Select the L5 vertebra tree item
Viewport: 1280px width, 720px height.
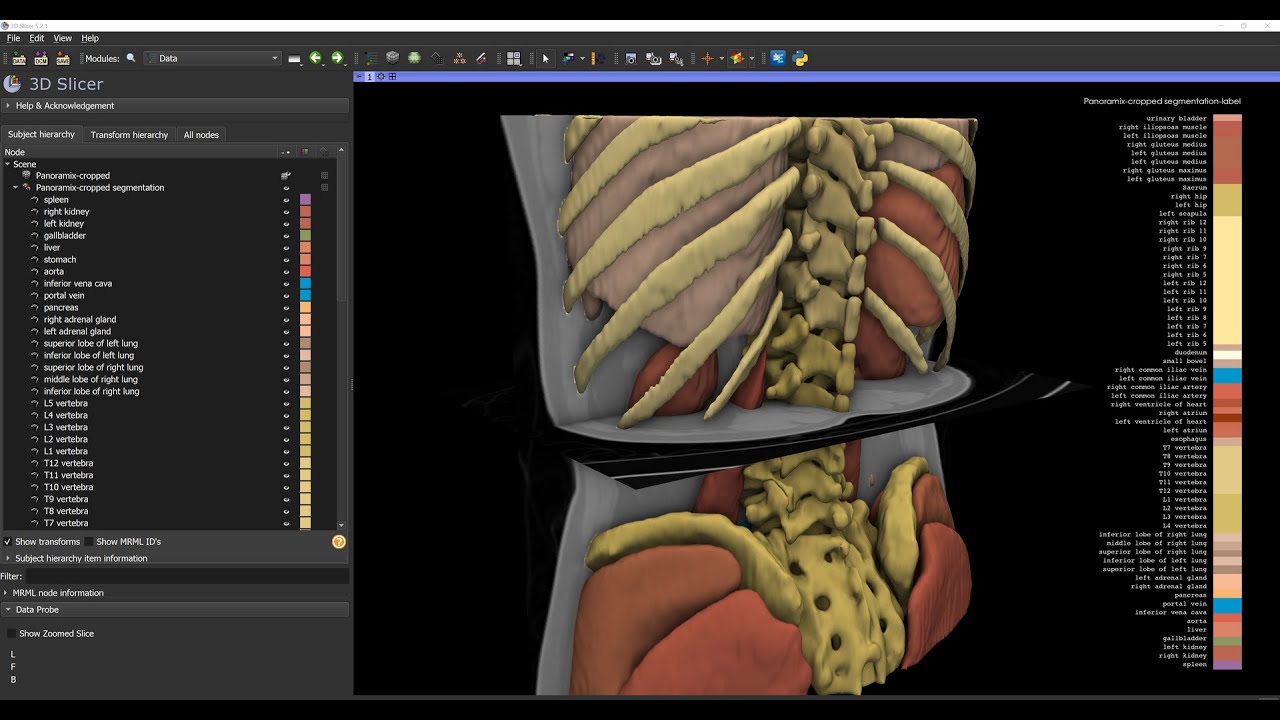pyautogui.click(x=65, y=403)
